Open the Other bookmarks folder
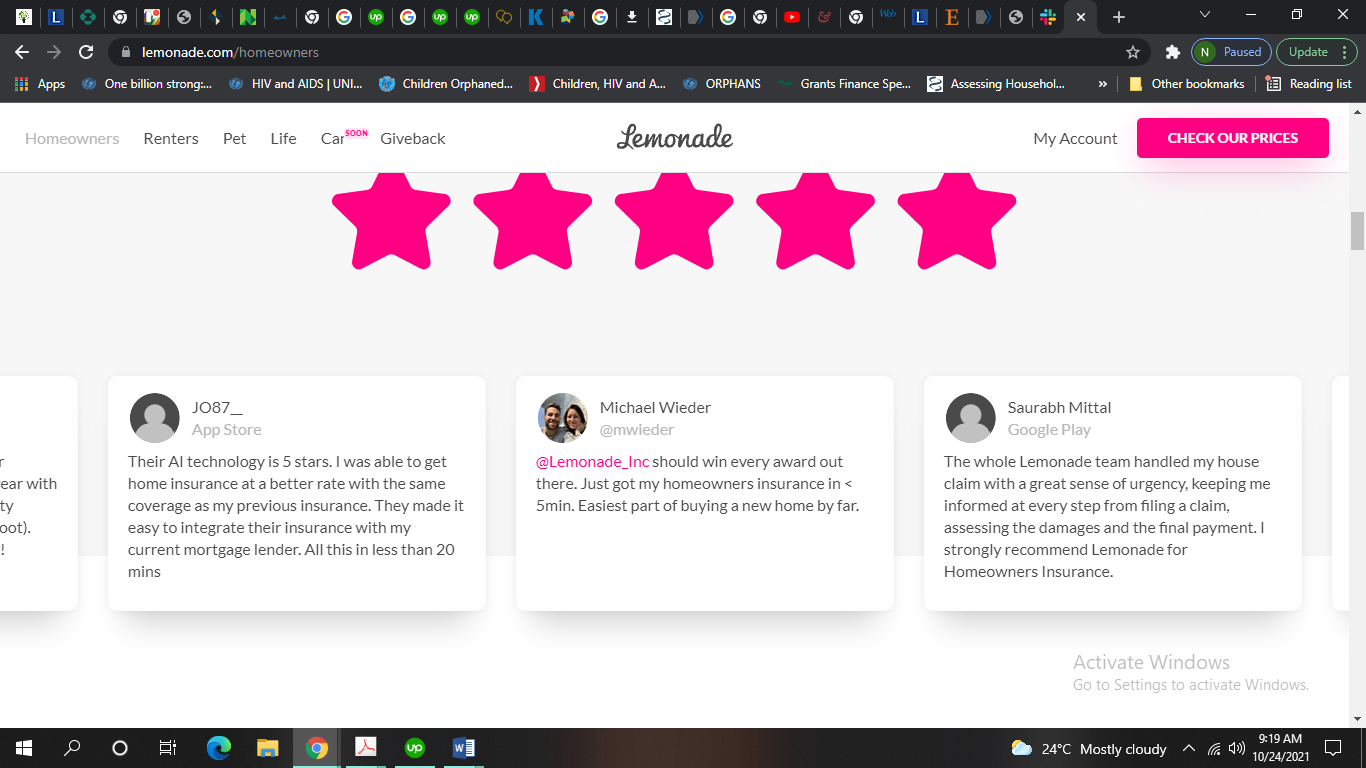1366x768 pixels. [x=1187, y=84]
